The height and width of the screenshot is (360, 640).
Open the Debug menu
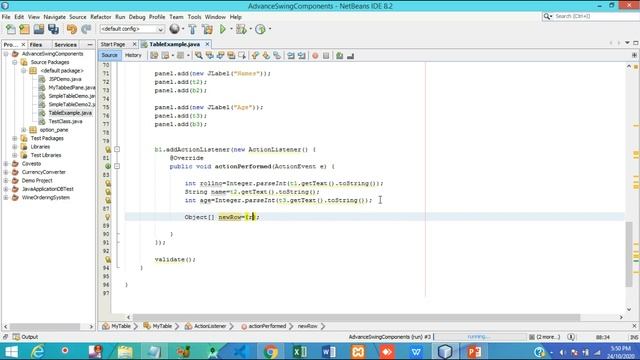[137, 17]
